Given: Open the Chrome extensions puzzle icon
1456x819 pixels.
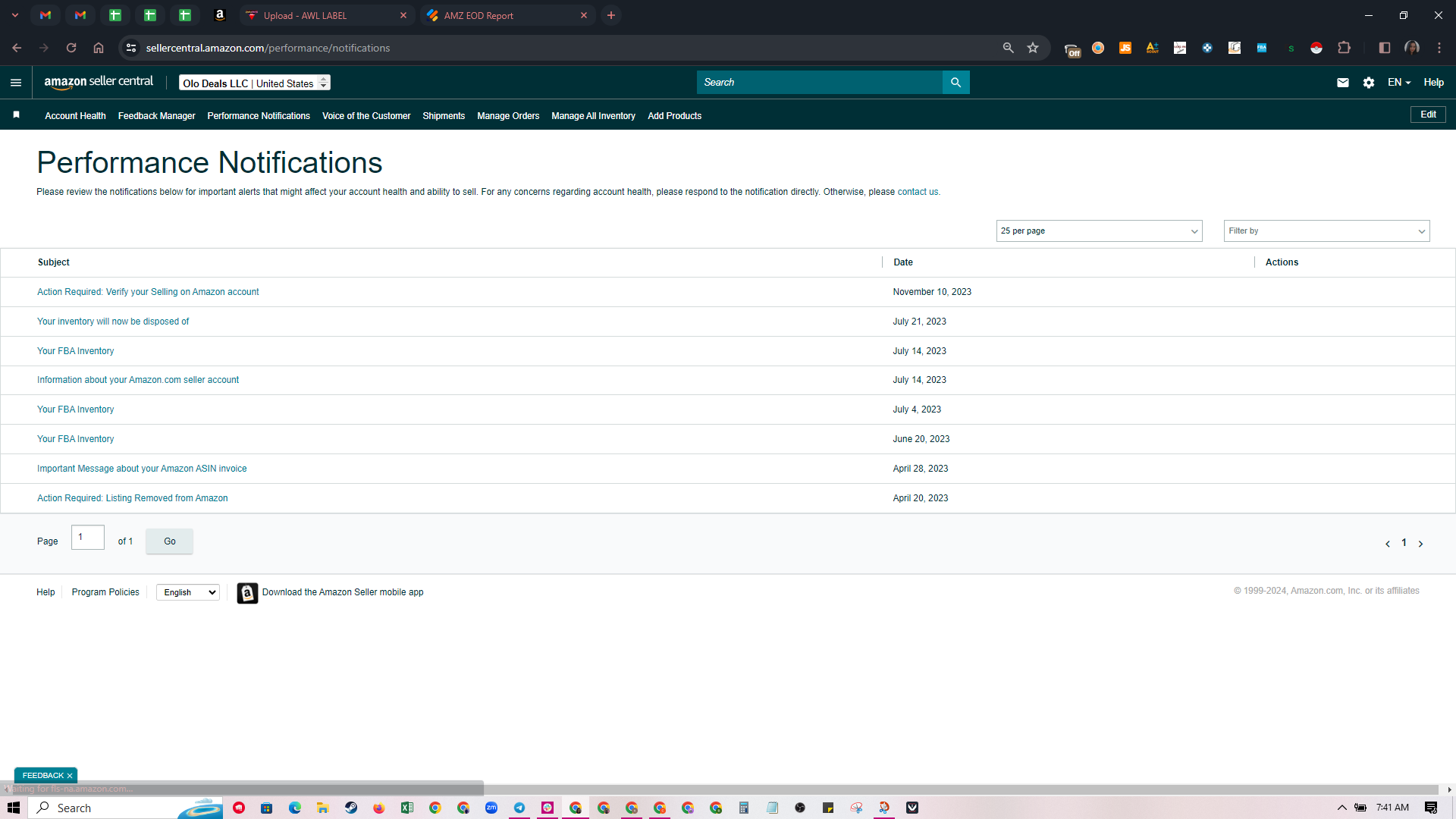Looking at the screenshot, I should pos(1344,48).
